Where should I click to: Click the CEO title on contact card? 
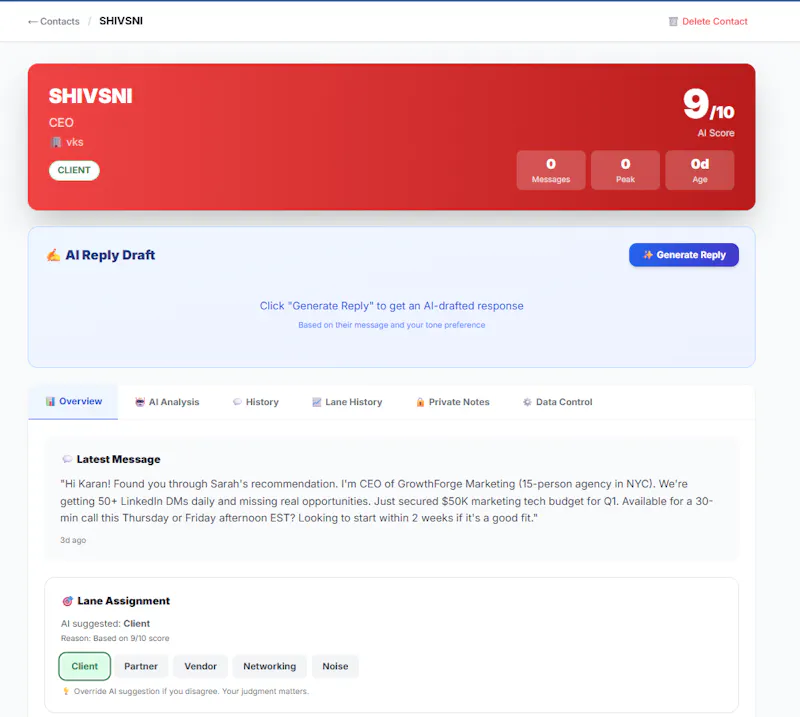pos(61,122)
